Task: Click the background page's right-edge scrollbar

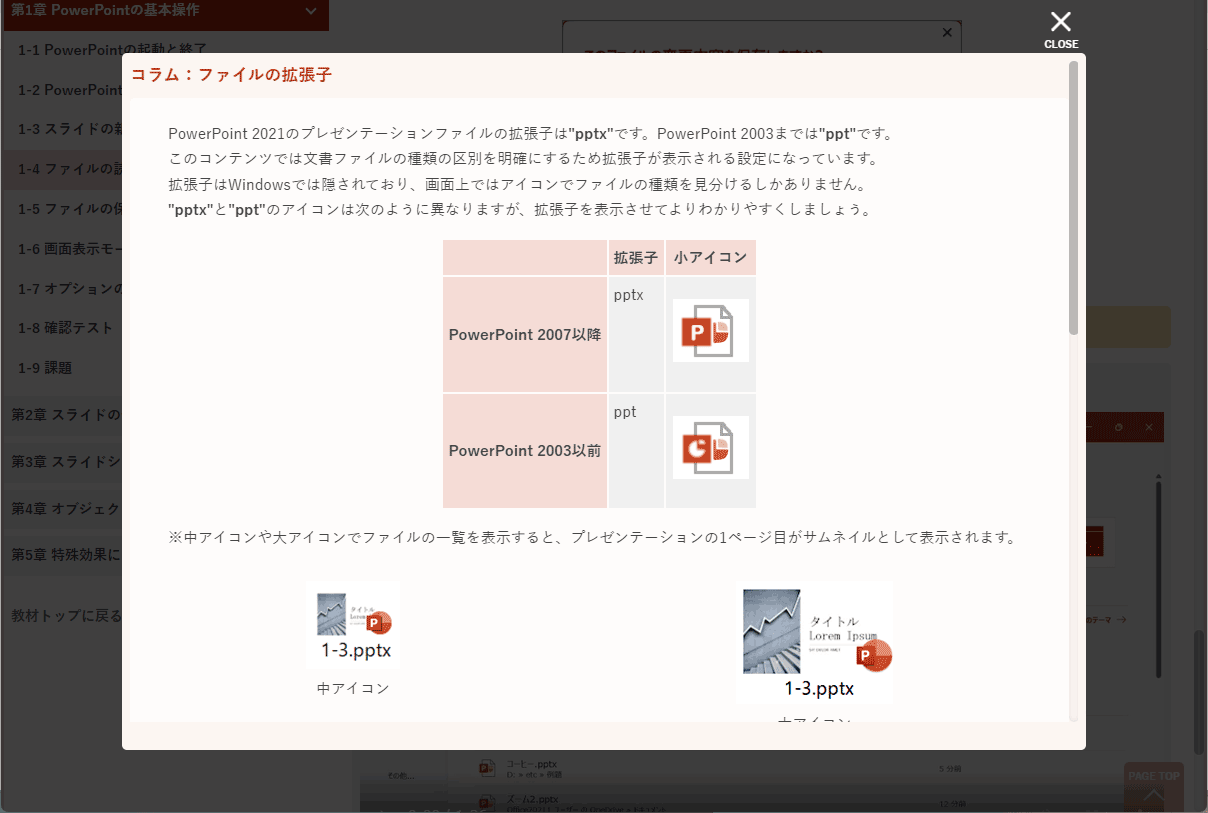Action: click(x=1199, y=692)
